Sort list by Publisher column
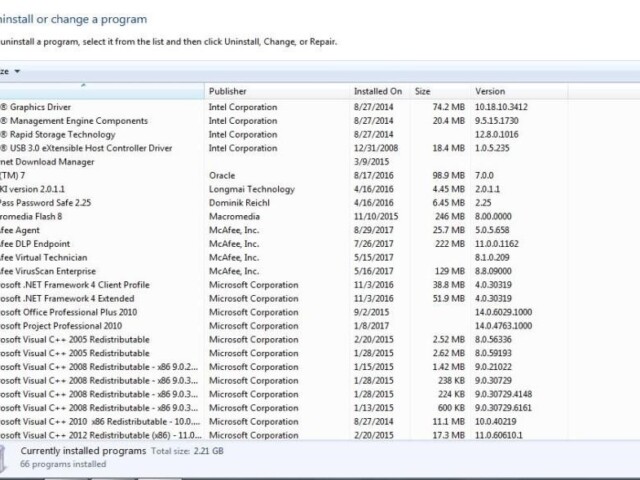The width and height of the screenshot is (640, 480). [x=275, y=91]
